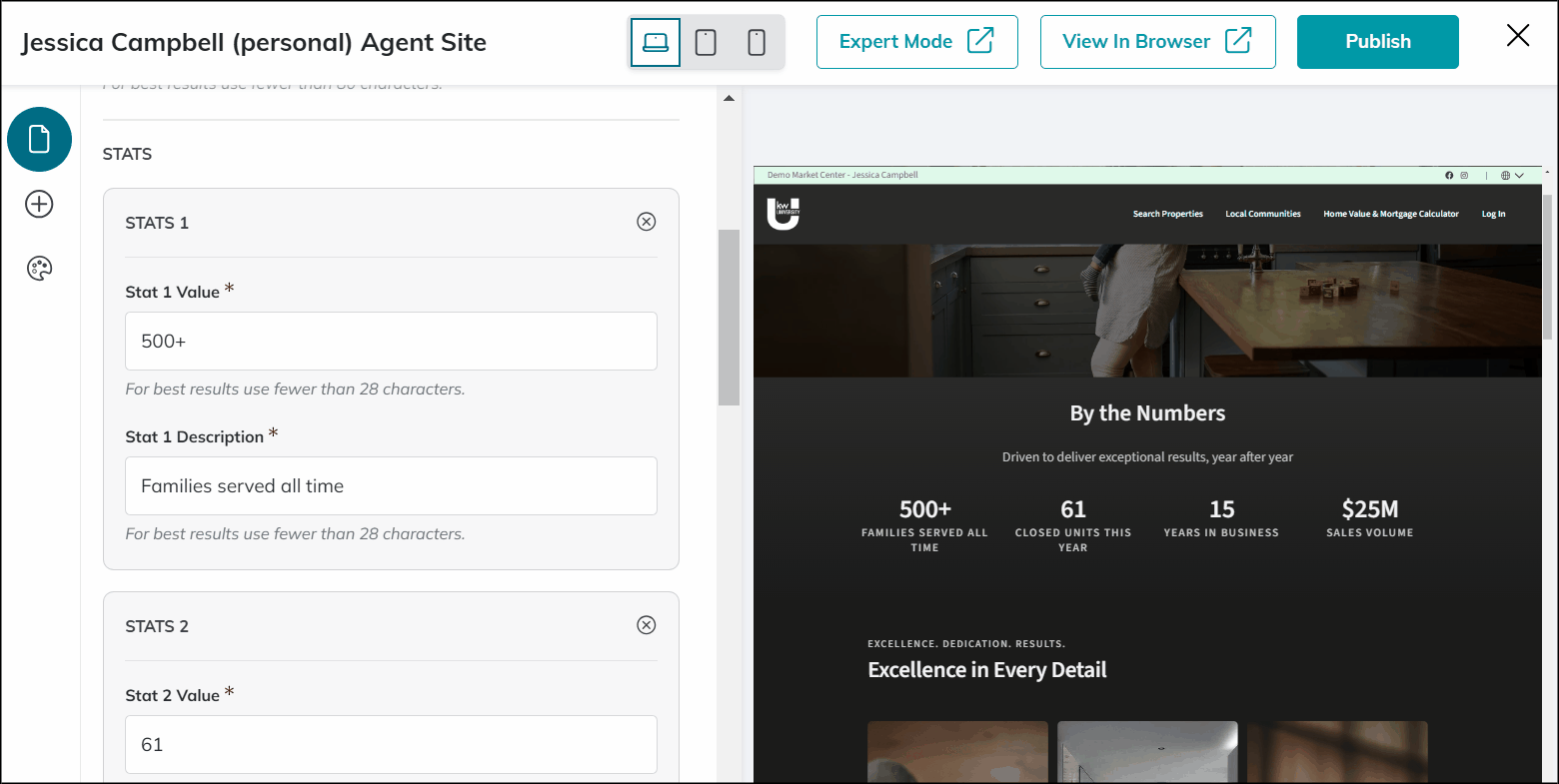Remove the STATS 2 card
The height and width of the screenshot is (784, 1559).
(x=647, y=625)
